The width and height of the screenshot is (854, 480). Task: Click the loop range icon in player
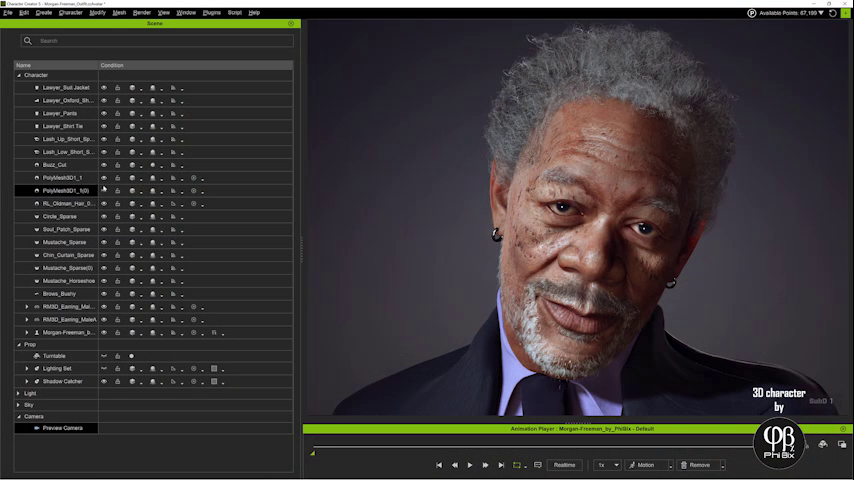[517, 465]
